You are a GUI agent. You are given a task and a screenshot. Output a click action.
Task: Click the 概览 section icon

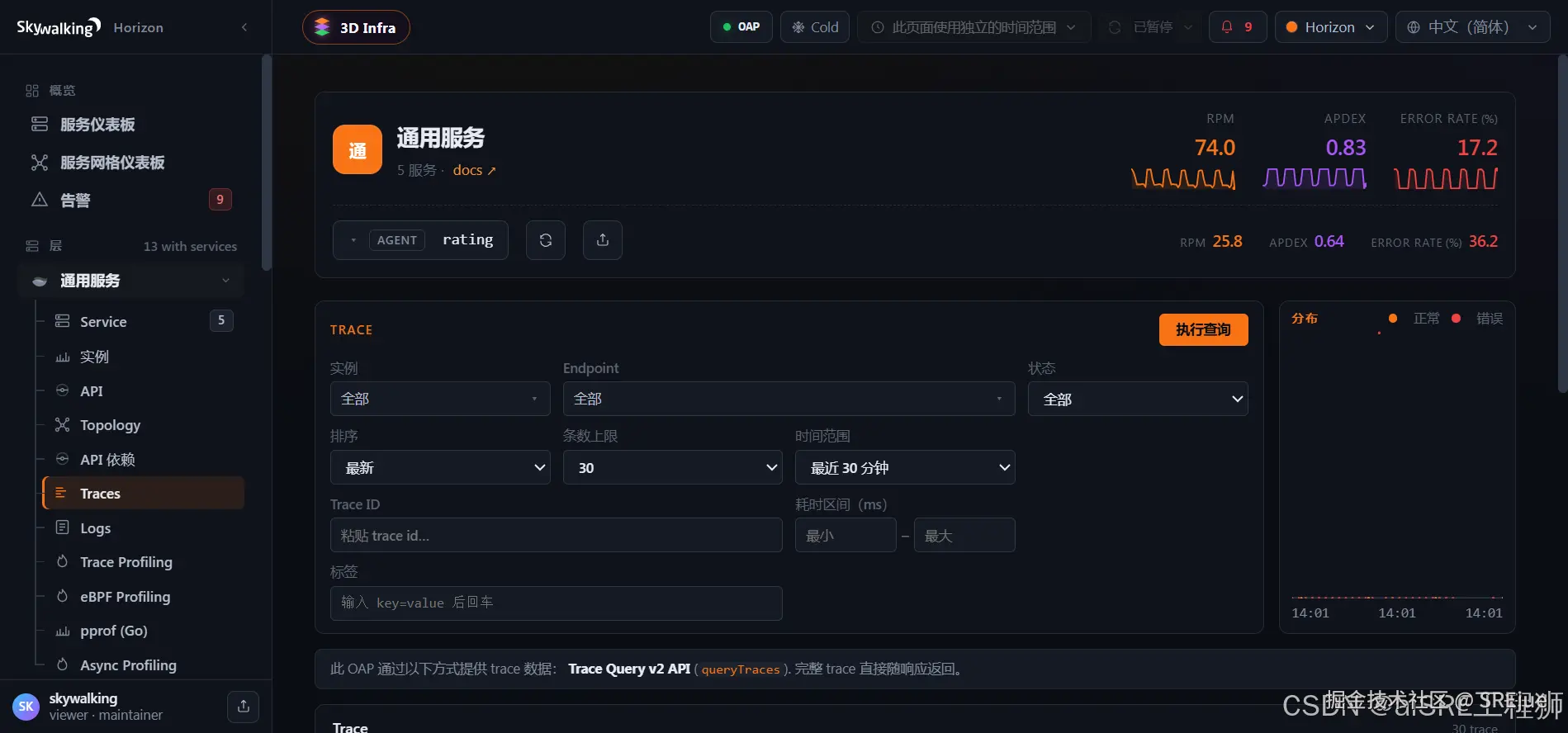[x=32, y=90]
